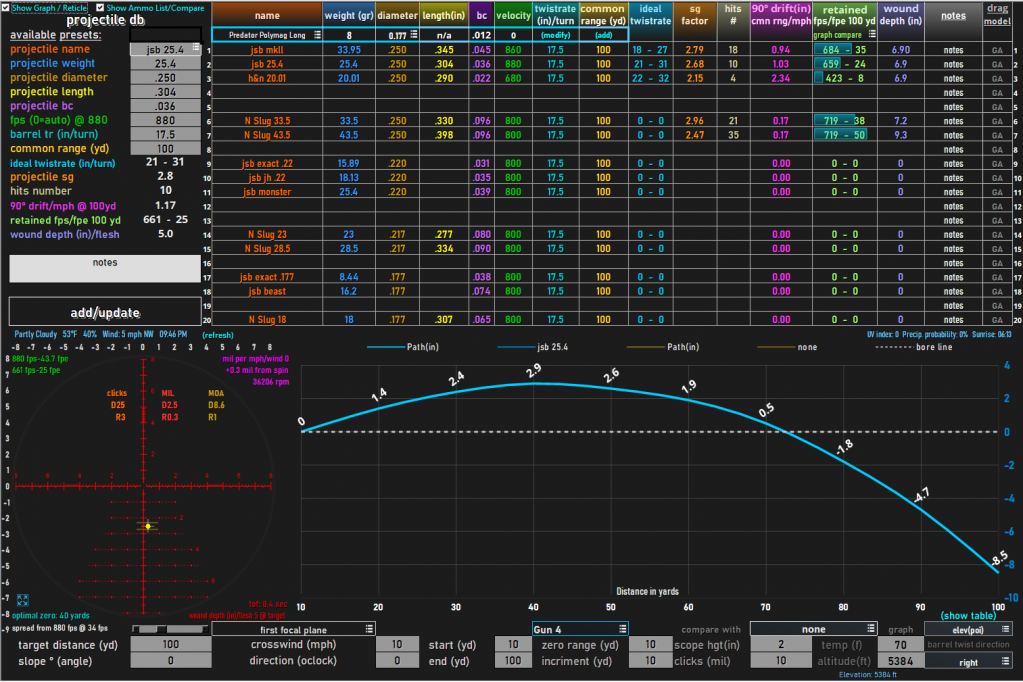Select the jsb mkll ammo row name
This screenshot has height=682, width=1023.
pyautogui.click(x=267, y=50)
